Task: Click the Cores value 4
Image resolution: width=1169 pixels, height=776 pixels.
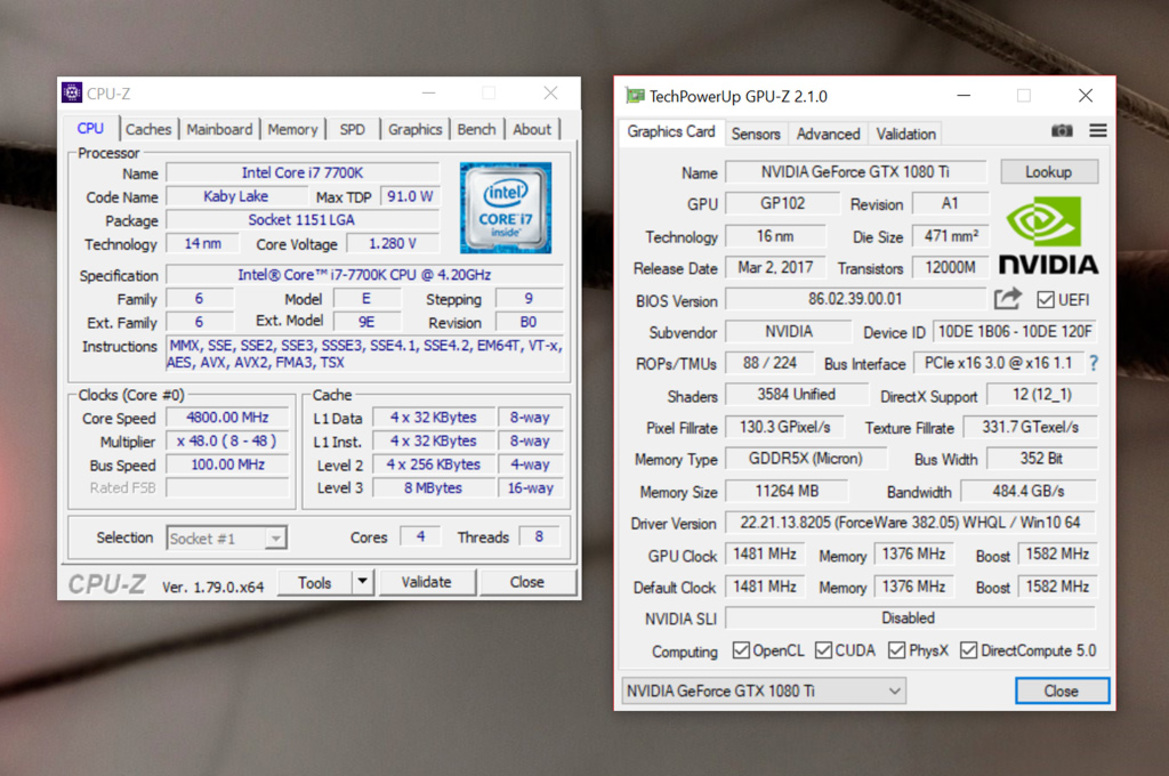Action: pyautogui.click(x=420, y=537)
